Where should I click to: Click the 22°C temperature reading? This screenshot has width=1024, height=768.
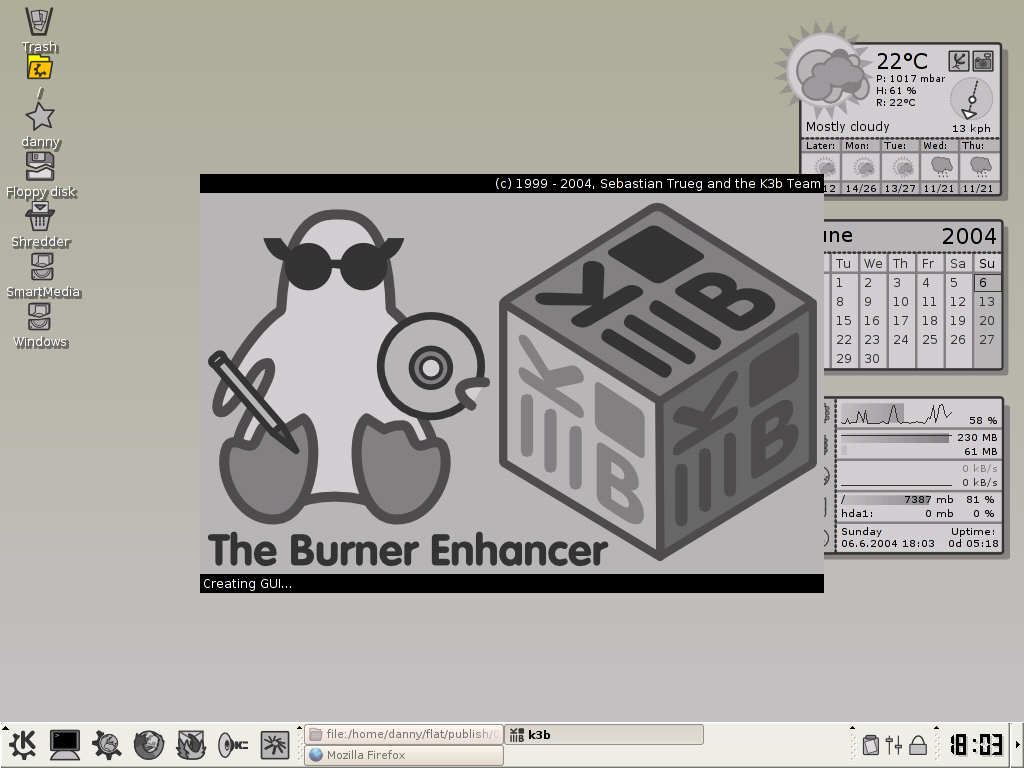pyautogui.click(x=902, y=61)
